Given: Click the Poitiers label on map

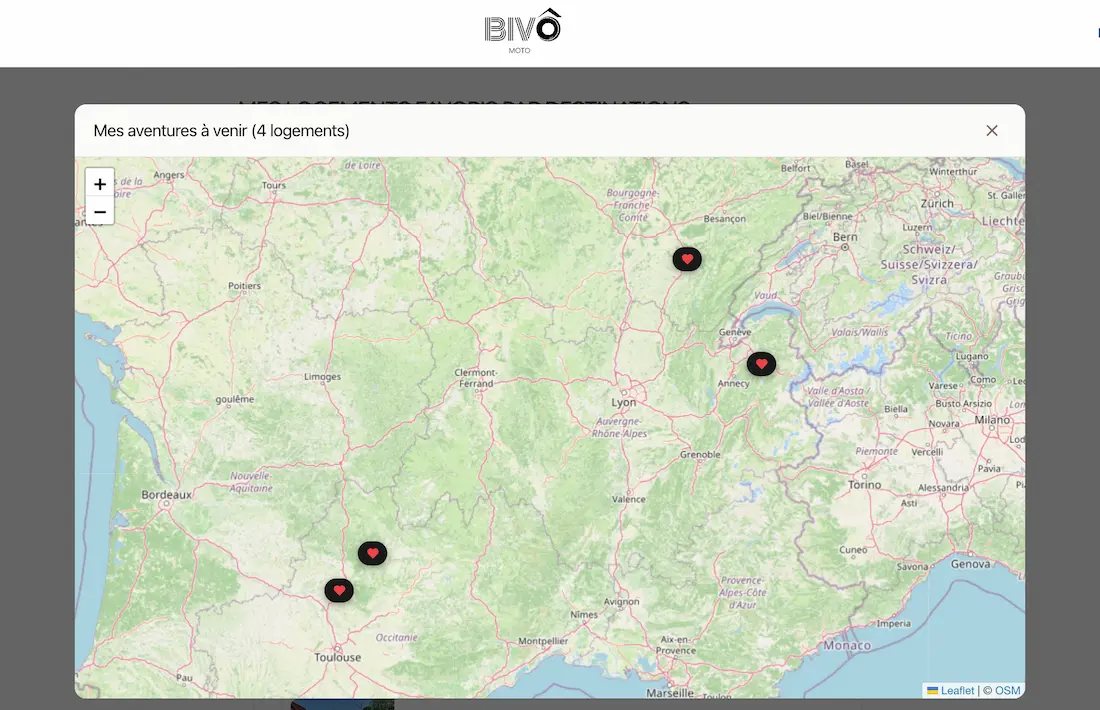Looking at the screenshot, I should point(244,286).
